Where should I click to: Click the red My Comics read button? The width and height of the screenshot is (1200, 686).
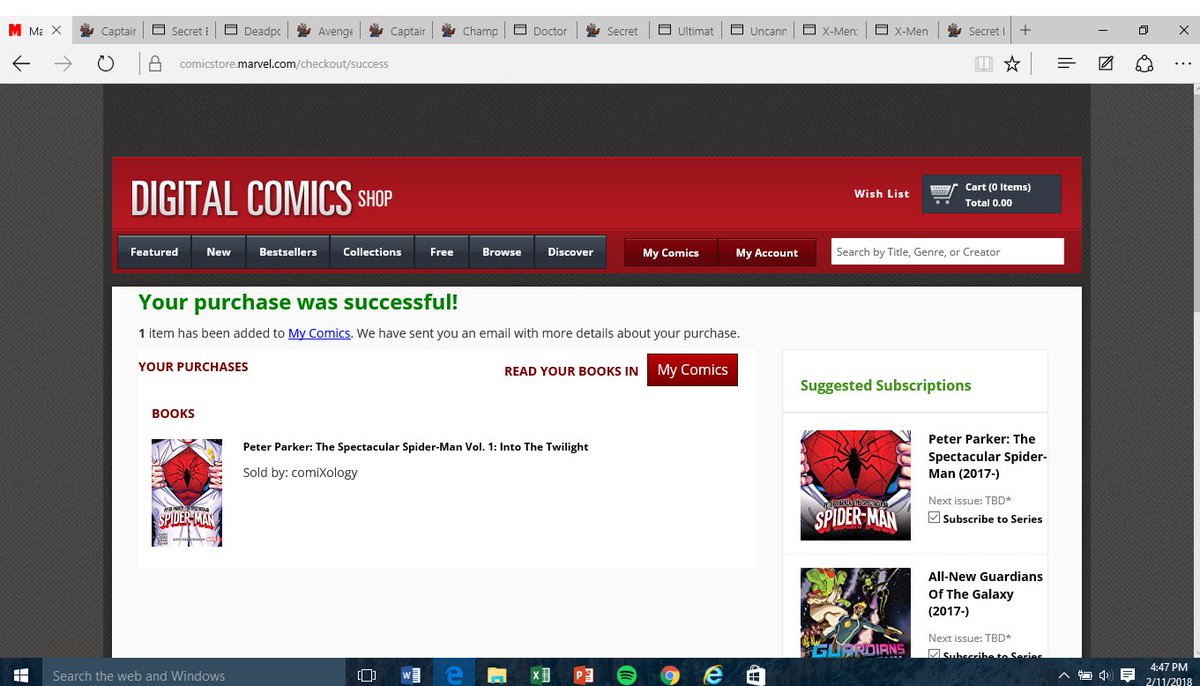[x=692, y=370]
